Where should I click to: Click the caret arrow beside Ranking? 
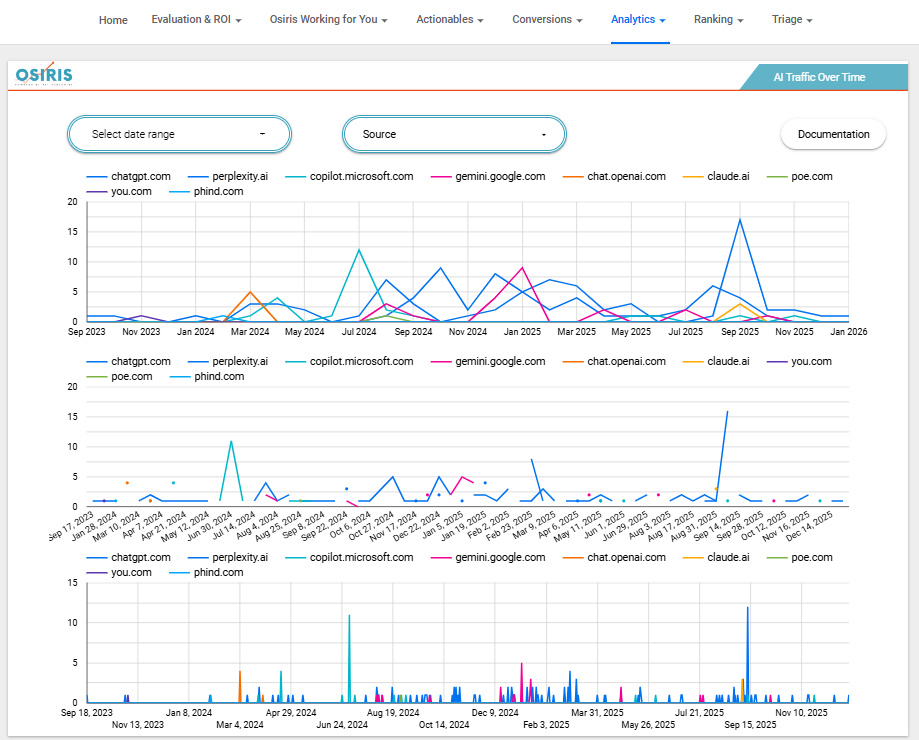(x=739, y=20)
